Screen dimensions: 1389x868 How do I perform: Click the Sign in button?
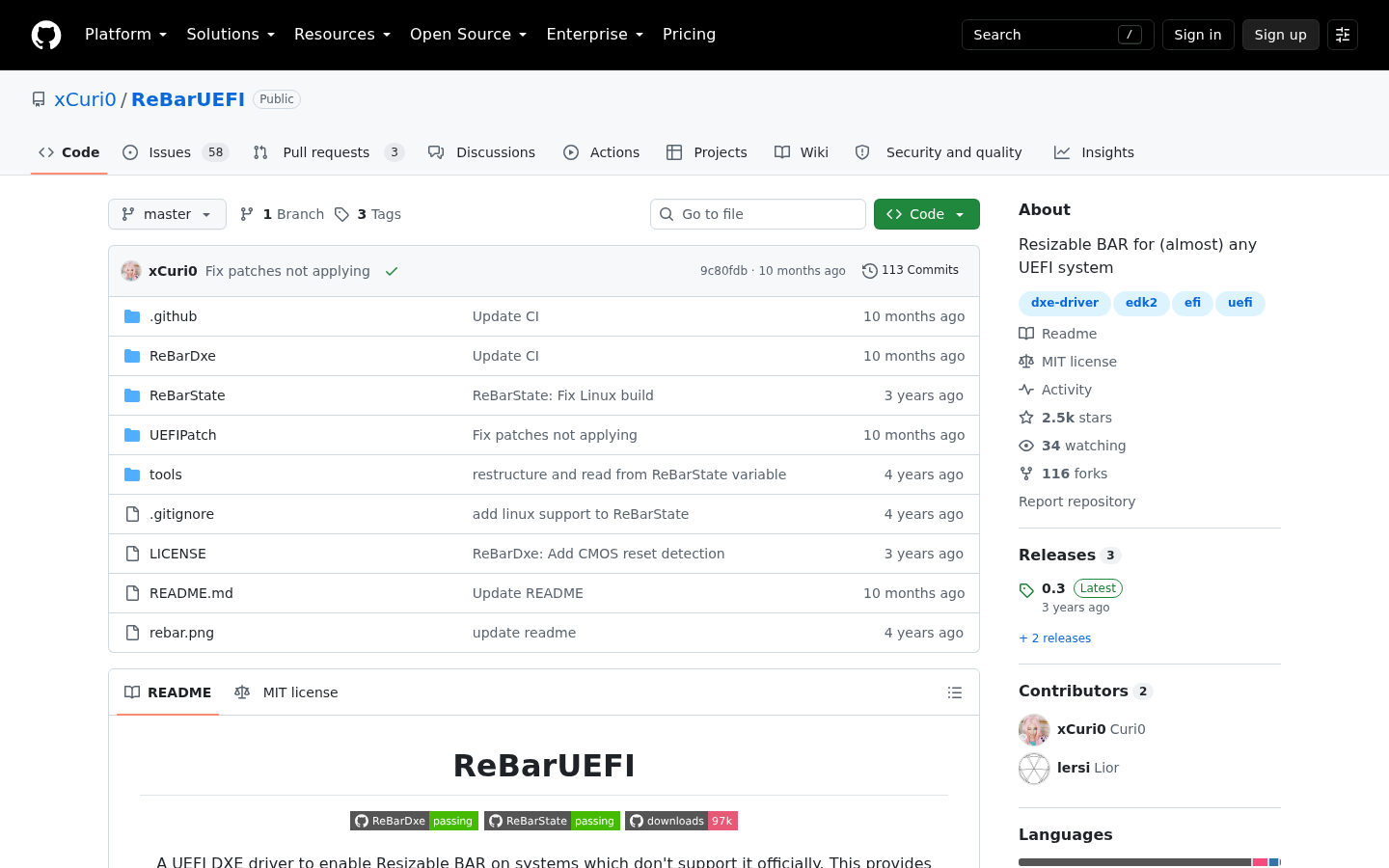[1198, 35]
